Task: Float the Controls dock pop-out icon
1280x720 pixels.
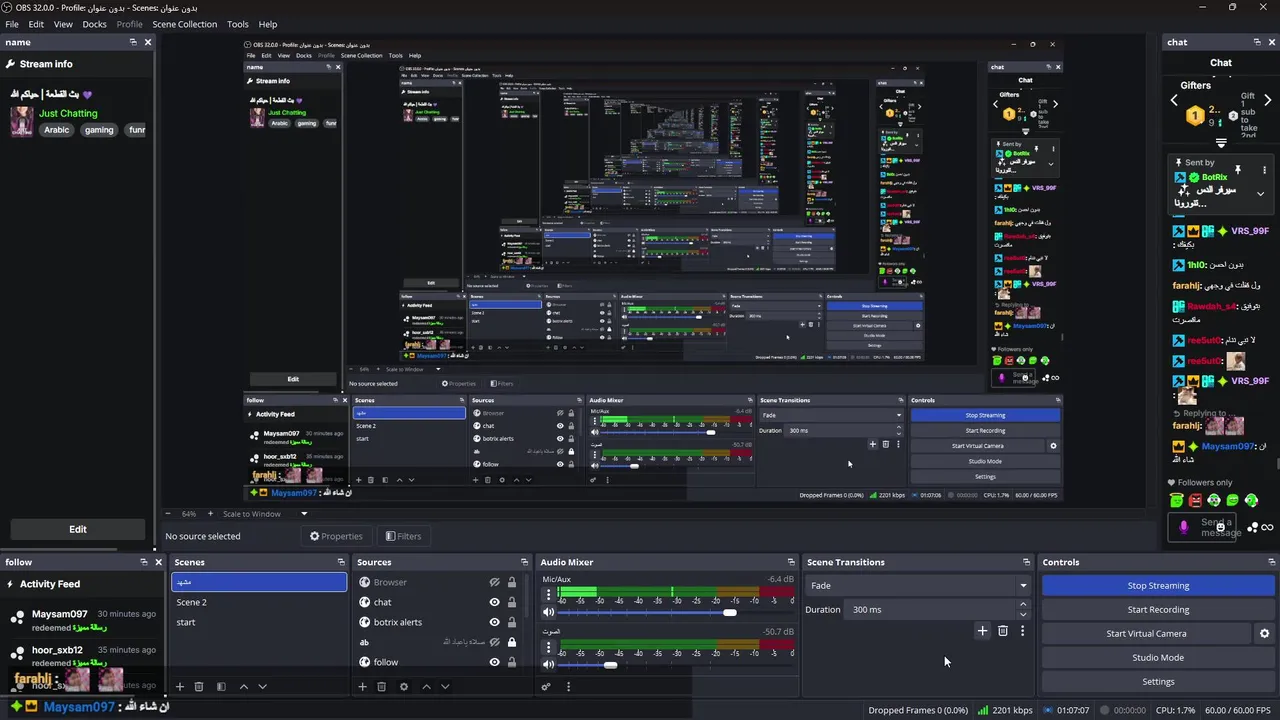Action: [x=1271, y=562]
